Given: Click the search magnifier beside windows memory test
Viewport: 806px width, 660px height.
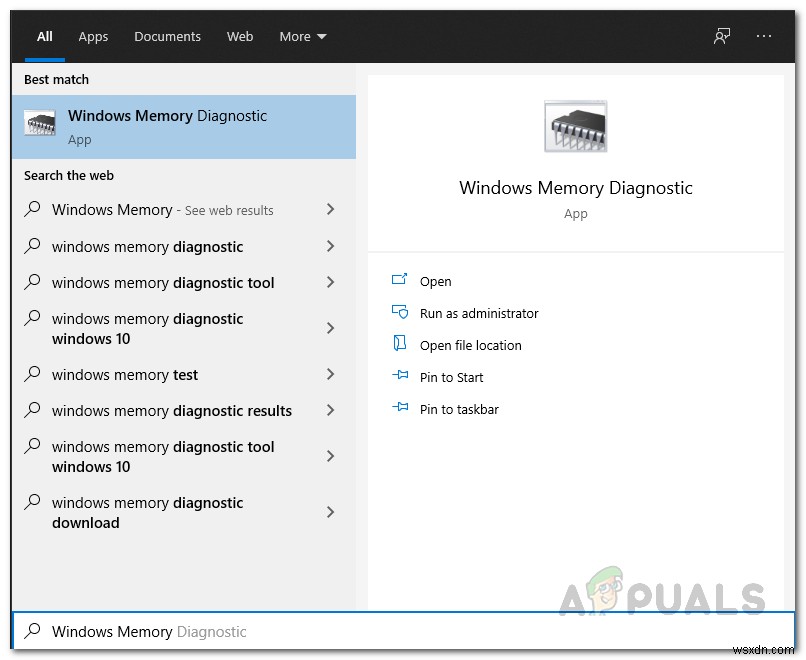Looking at the screenshot, I should click(34, 374).
